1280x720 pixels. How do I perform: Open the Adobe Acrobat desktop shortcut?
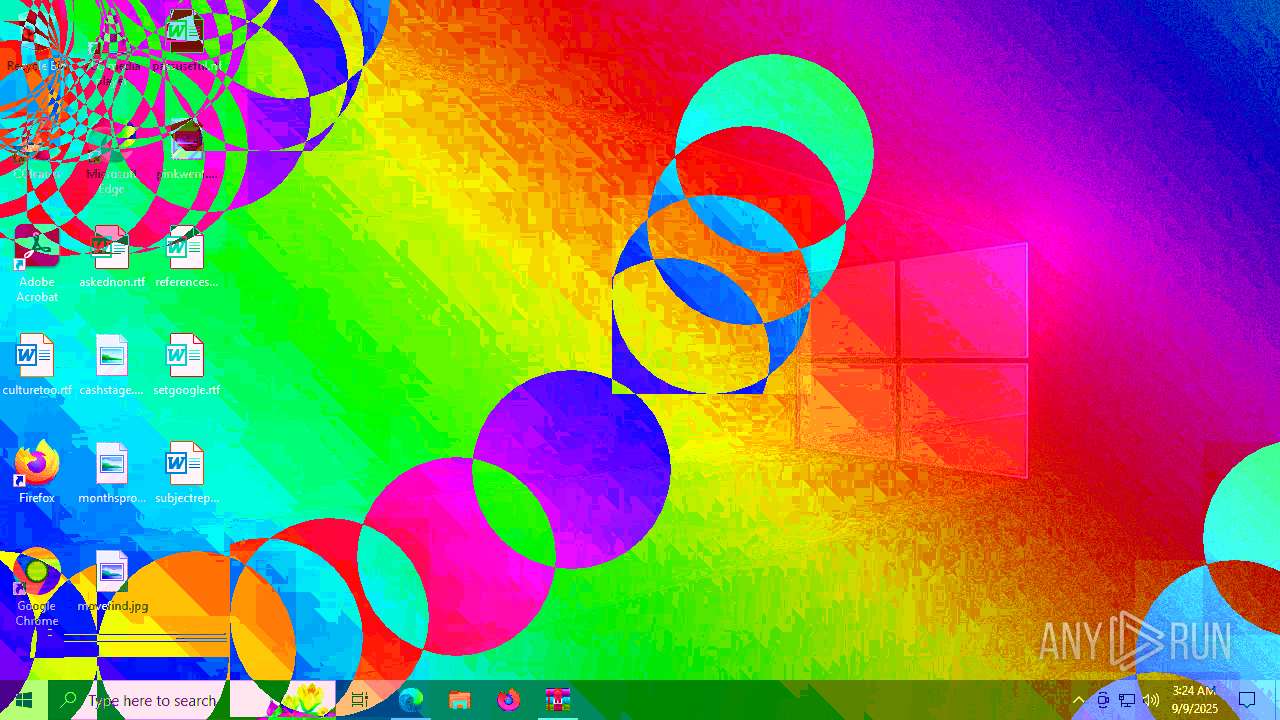(x=37, y=264)
